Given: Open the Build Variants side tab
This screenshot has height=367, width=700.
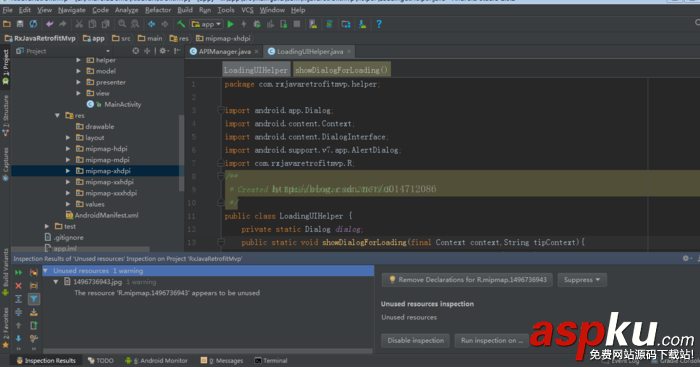Looking at the screenshot, I should tap(5, 271).
